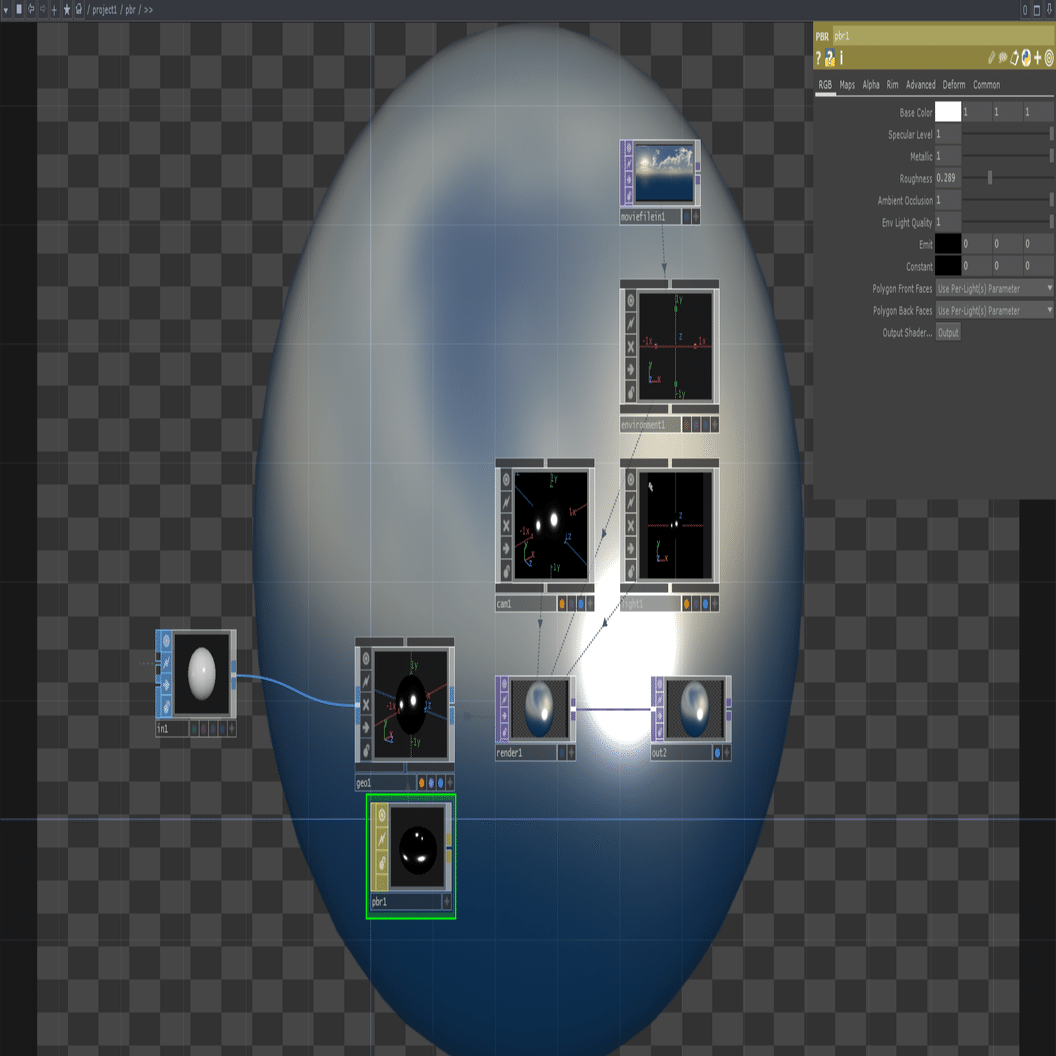Click the plus icon on render1 node label
Screen dimensions: 1056x1056
tap(572, 753)
